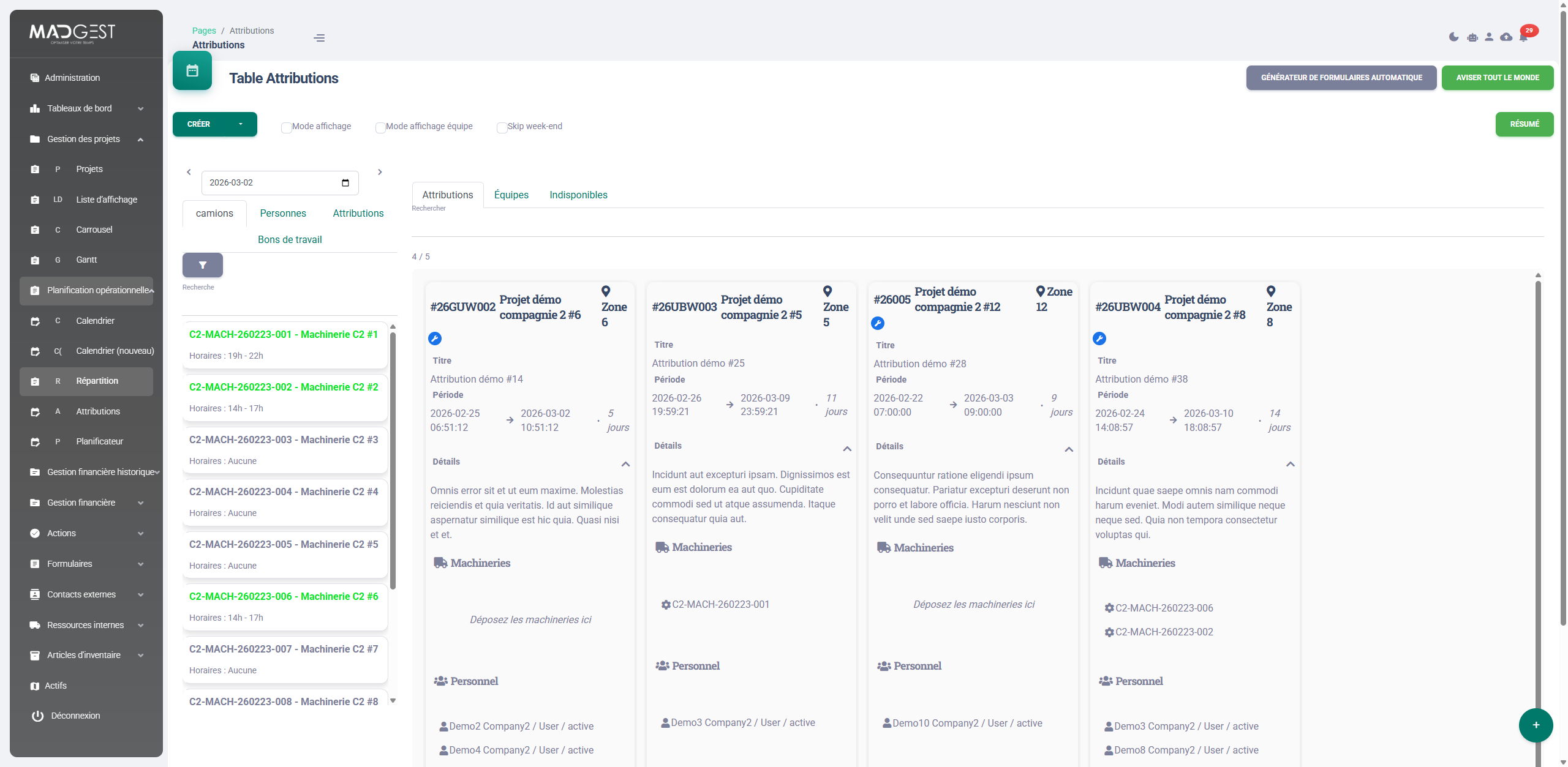The width and height of the screenshot is (1568, 767).
Task: Open the filter icon above Recherche
Action: 202,264
